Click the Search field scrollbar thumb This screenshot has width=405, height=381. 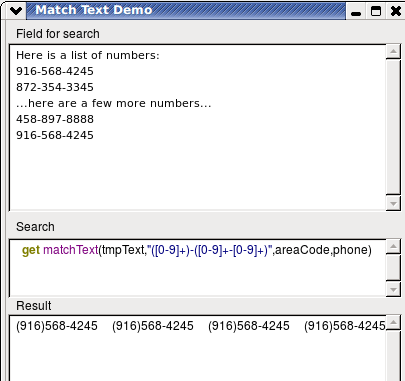pyautogui.click(x=393, y=268)
